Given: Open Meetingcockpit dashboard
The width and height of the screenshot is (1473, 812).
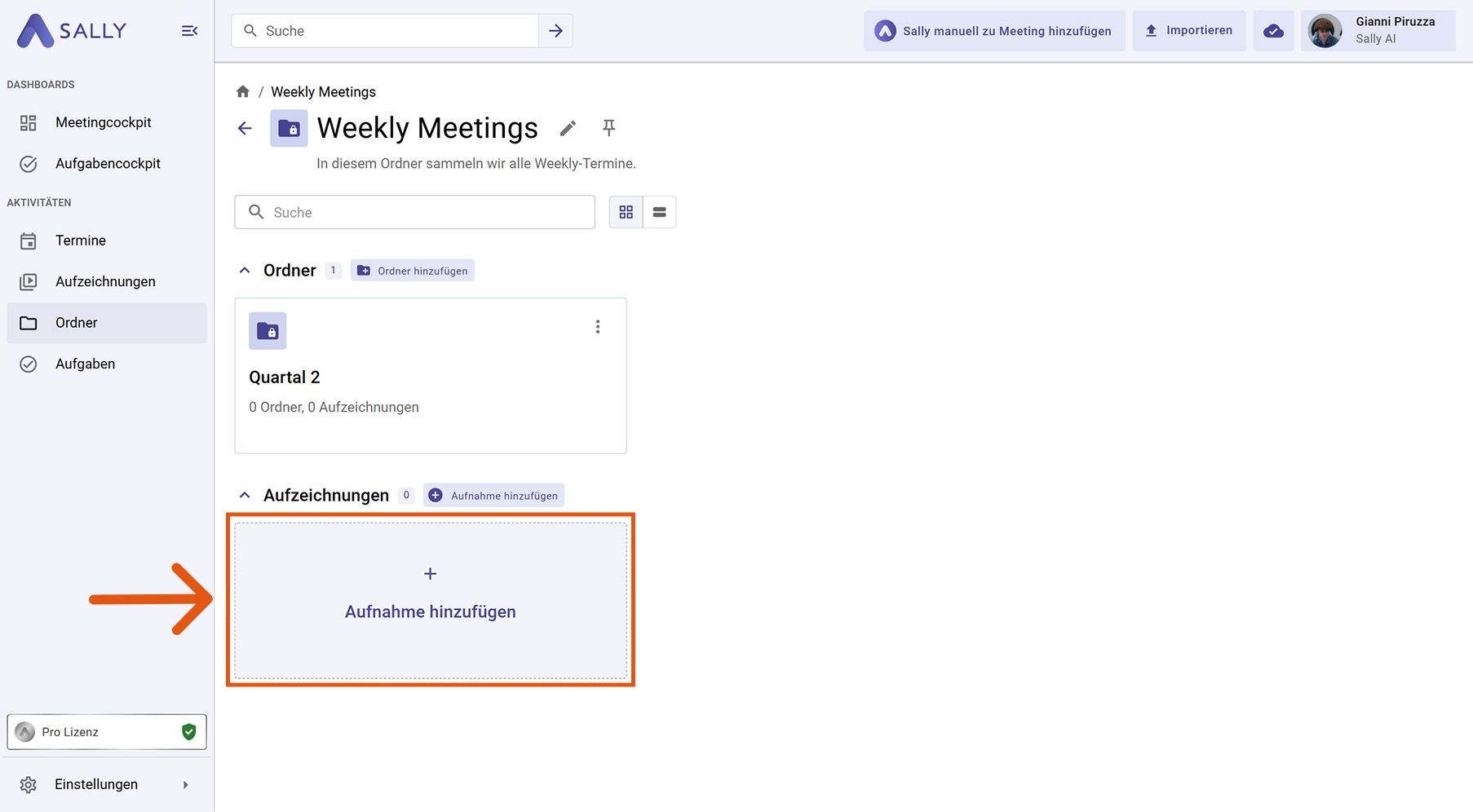Looking at the screenshot, I should [x=104, y=122].
